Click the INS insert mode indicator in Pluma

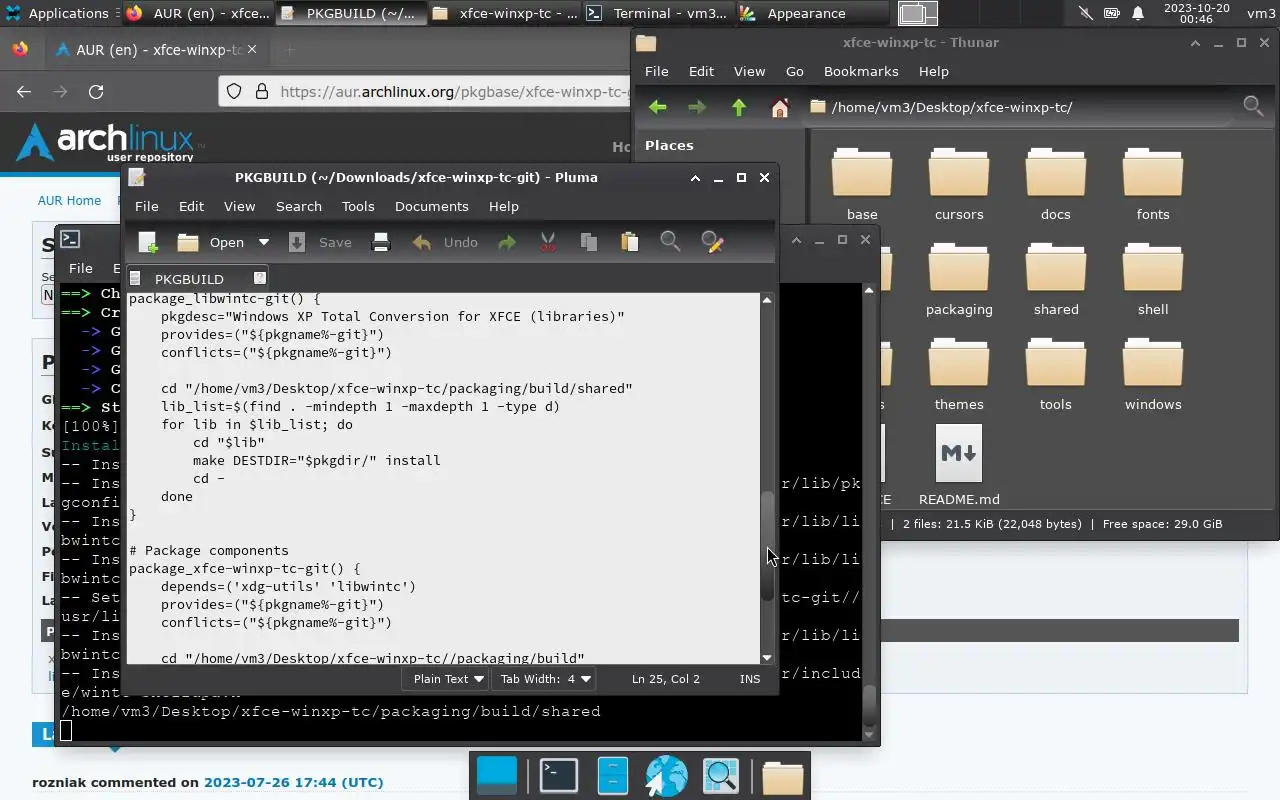[750, 679]
